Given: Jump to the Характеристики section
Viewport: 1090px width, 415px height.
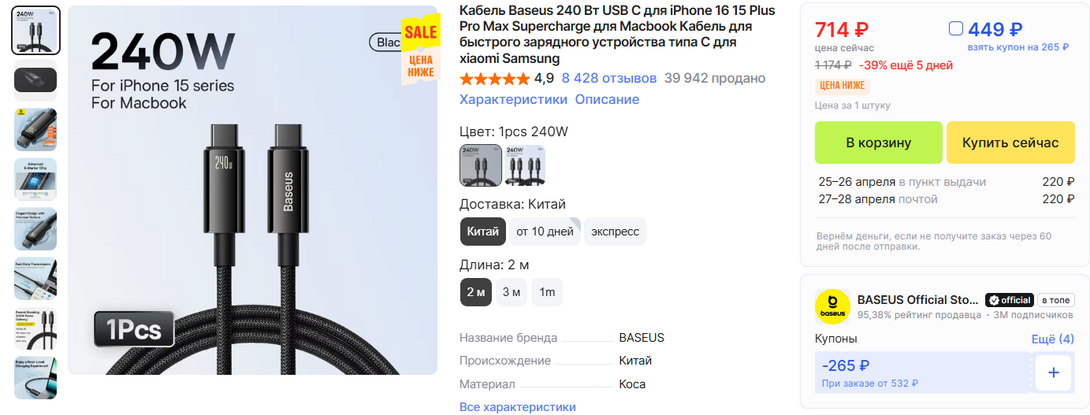Looking at the screenshot, I should 513,100.
